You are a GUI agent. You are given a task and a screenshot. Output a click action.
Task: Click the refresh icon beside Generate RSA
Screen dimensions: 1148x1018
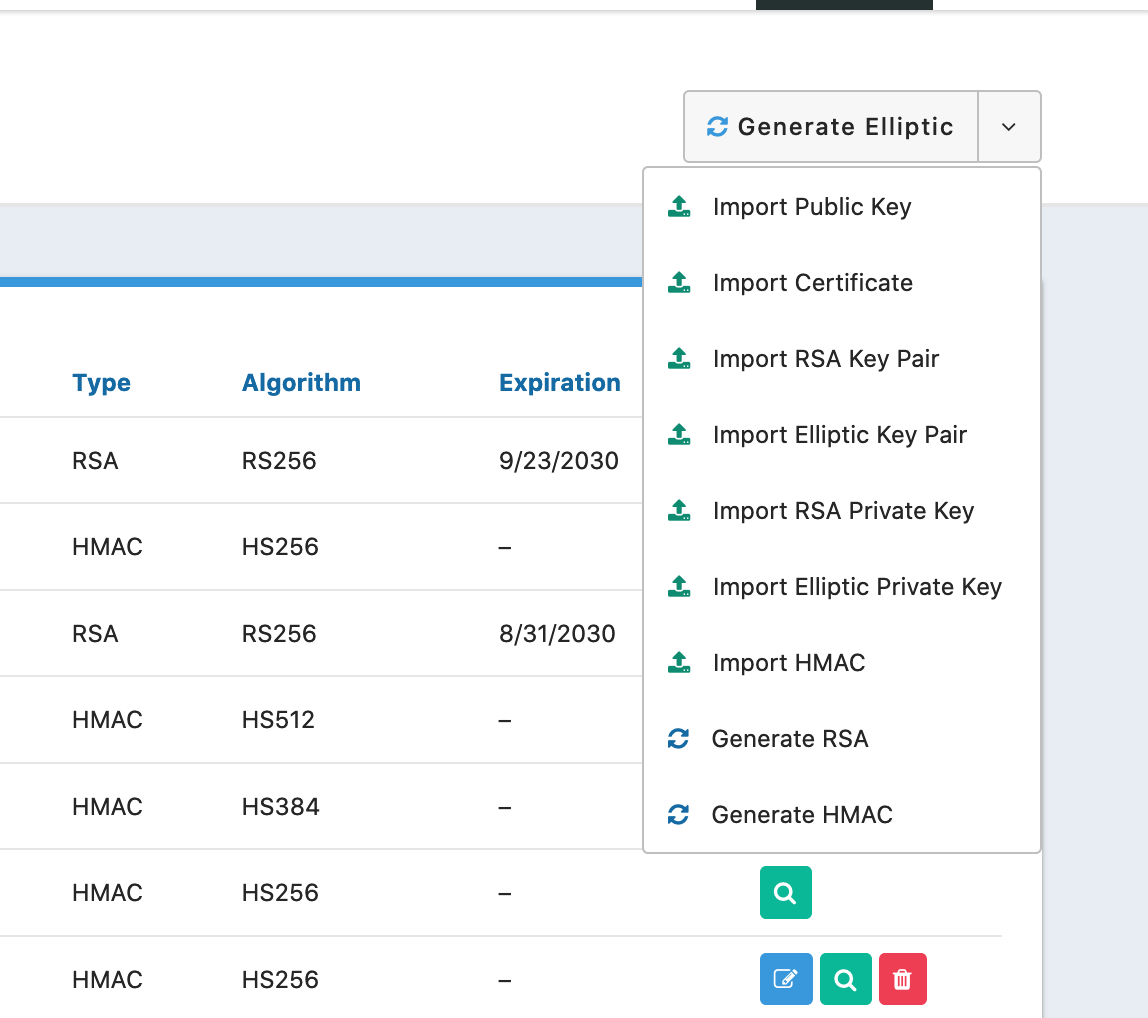678,738
